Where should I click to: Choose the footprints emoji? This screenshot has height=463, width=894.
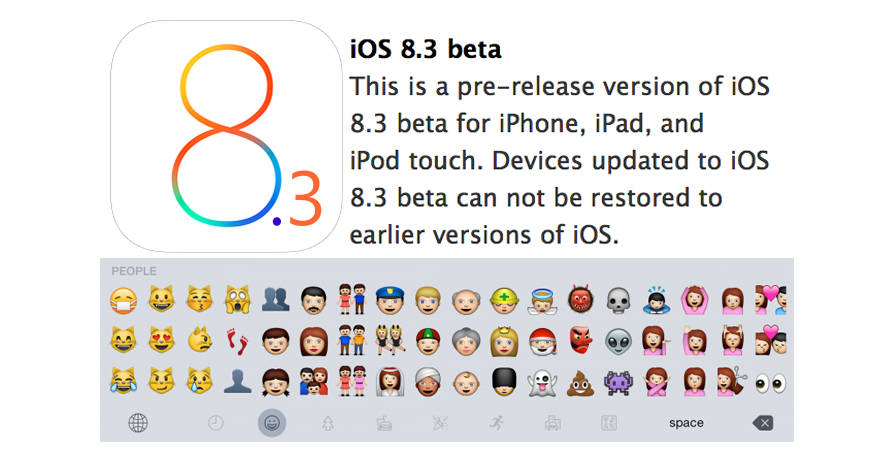(235, 340)
